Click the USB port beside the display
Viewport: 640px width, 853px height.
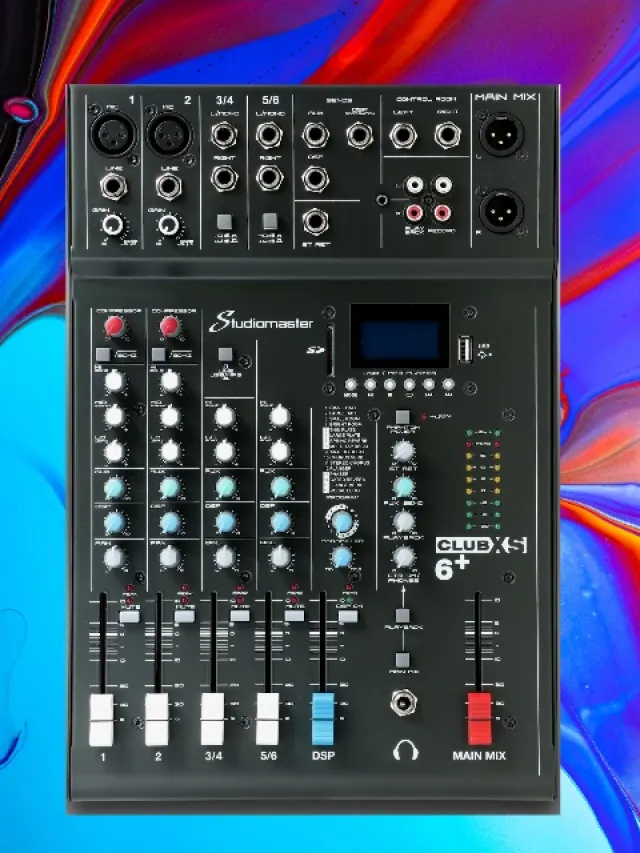(463, 348)
